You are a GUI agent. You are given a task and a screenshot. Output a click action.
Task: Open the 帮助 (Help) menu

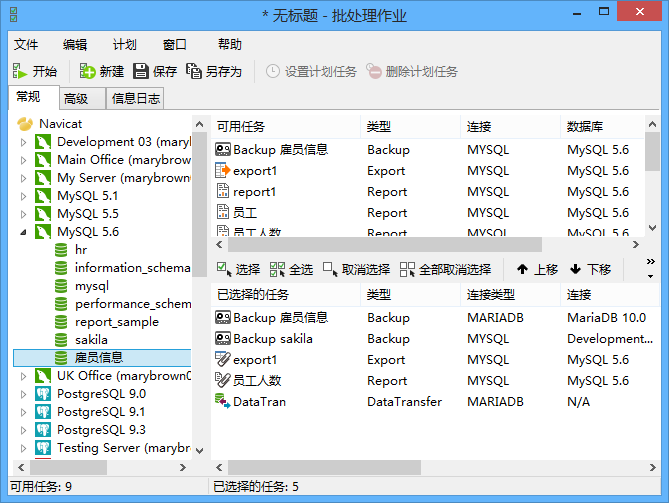click(230, 44)
